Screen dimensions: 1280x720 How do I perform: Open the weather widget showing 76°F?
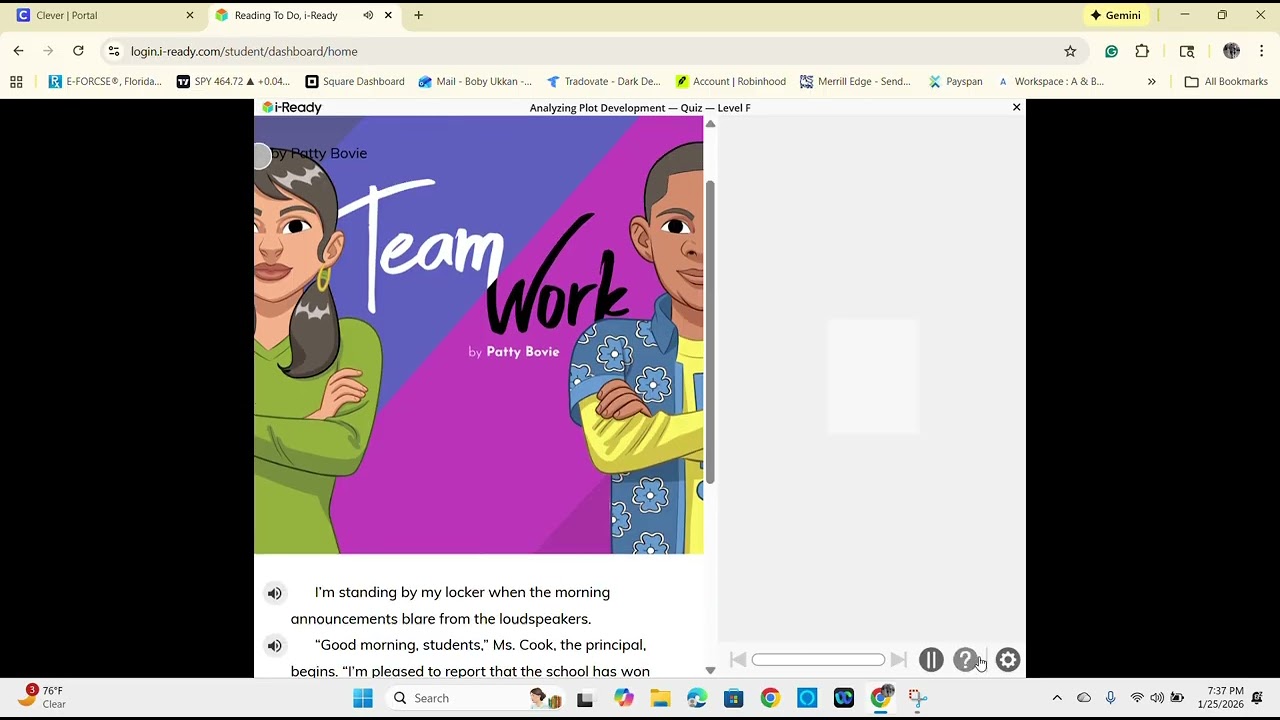(x=40, y=697)
